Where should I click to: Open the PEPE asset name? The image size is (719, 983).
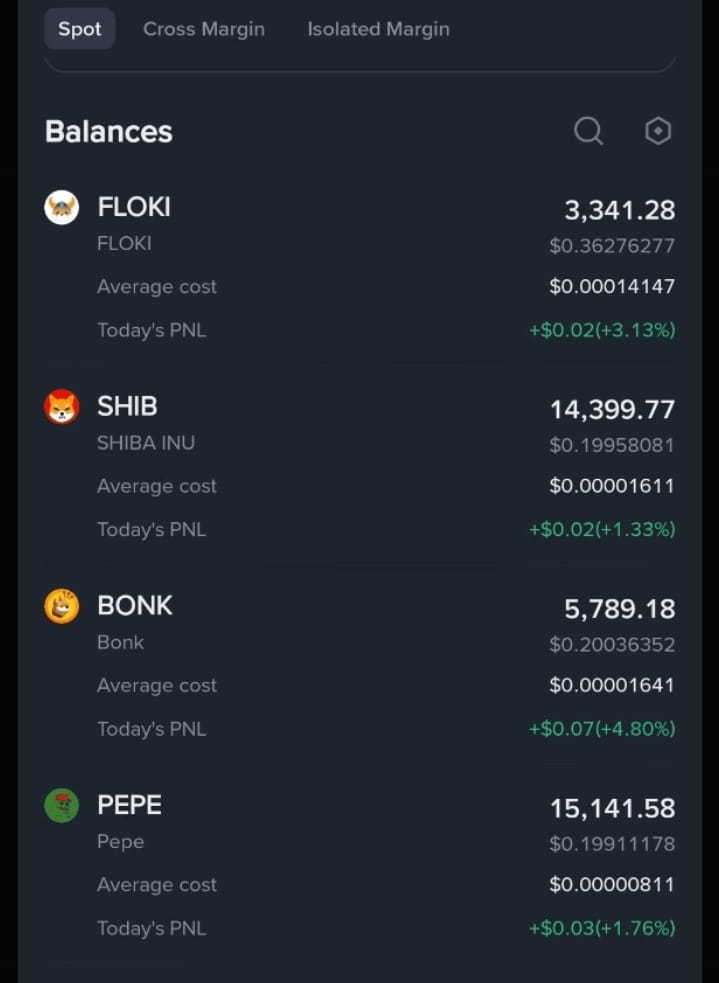(x=129, y=805)
